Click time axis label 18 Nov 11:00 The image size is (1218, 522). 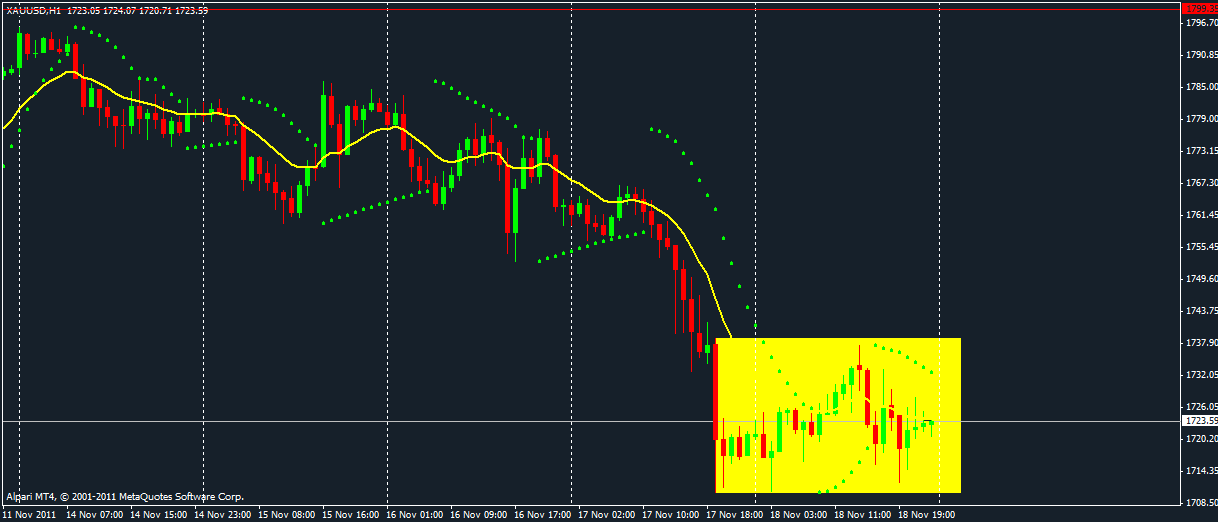pos(863,514)
